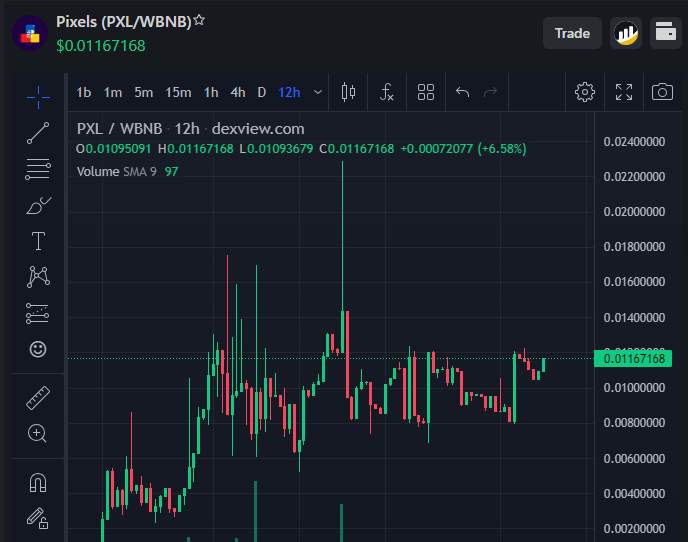
Task: Open chart settings gear
Action: click(585, 92)
